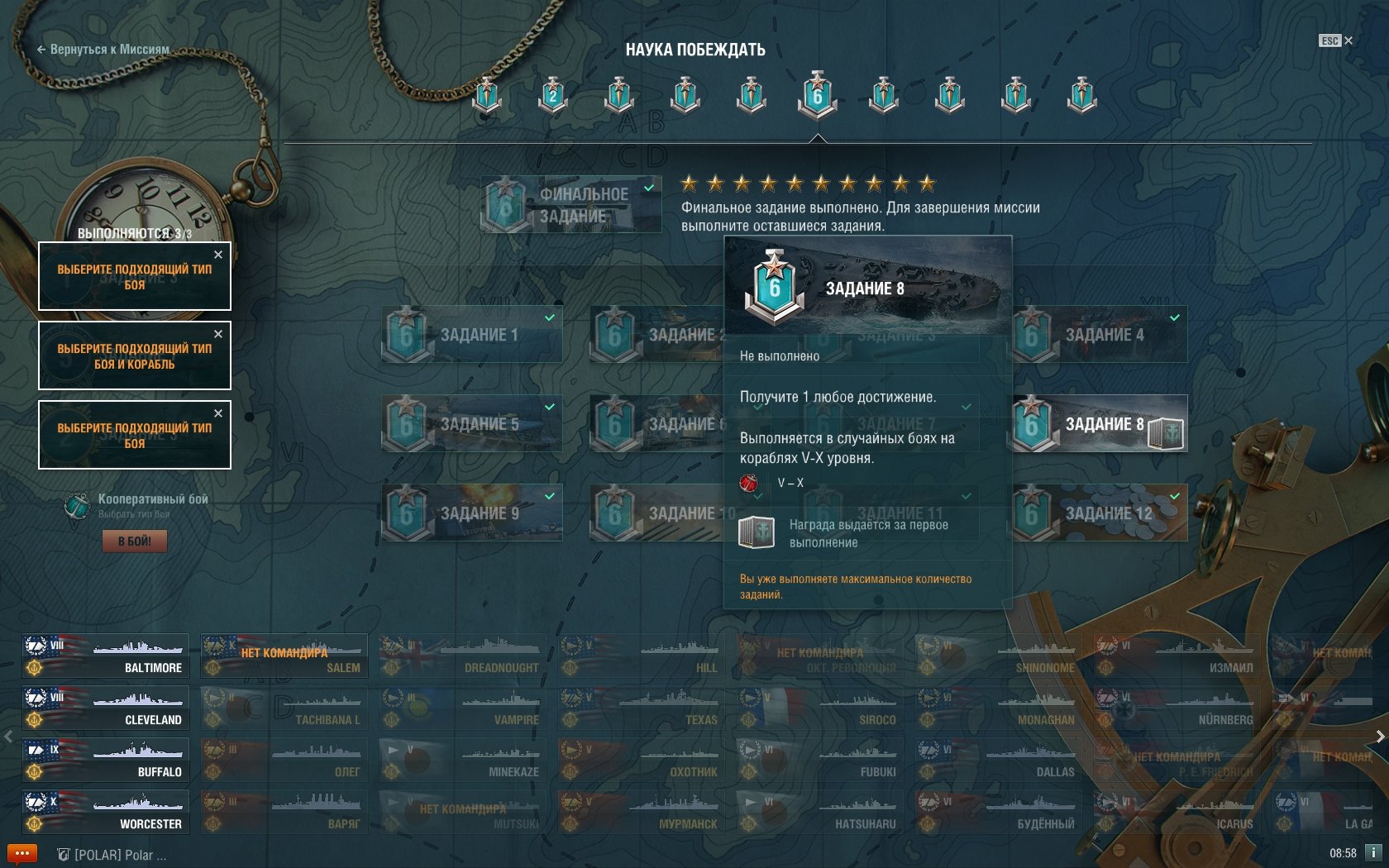Click the Cooperative battle type icon

(x=78, y=505)
